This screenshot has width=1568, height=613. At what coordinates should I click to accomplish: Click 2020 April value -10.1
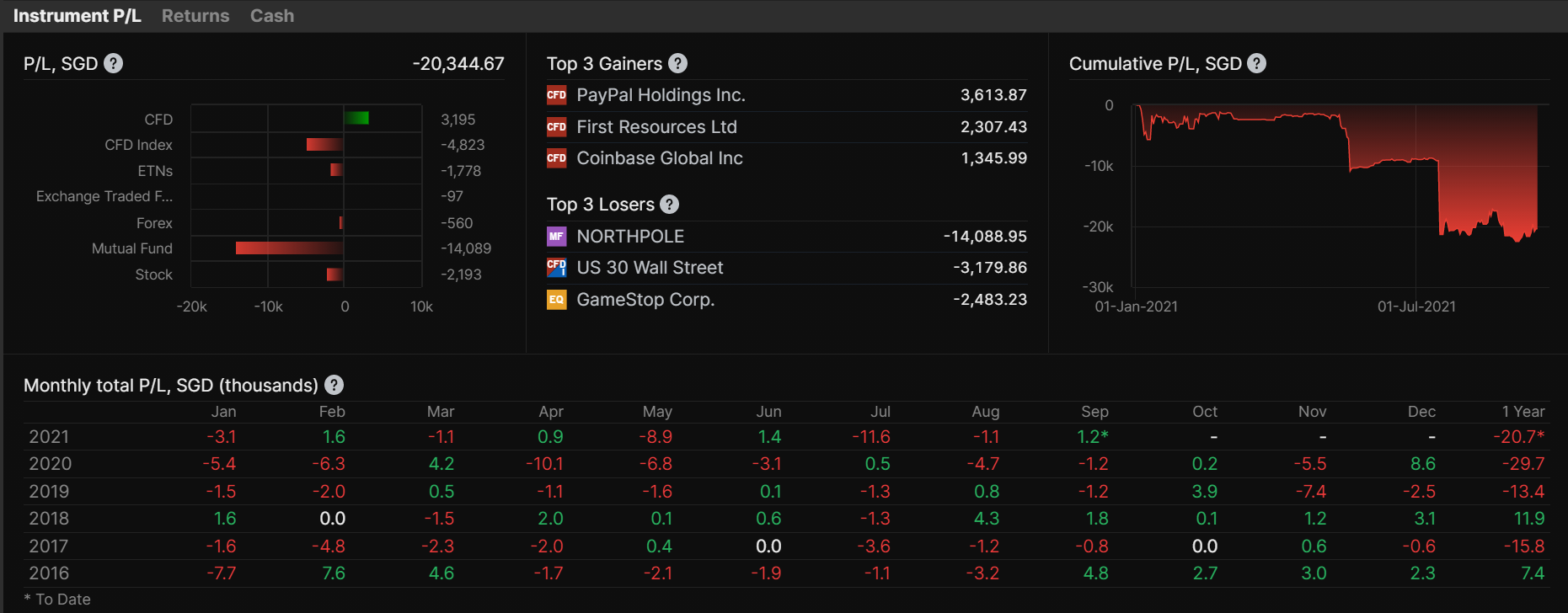coord(544,464)
